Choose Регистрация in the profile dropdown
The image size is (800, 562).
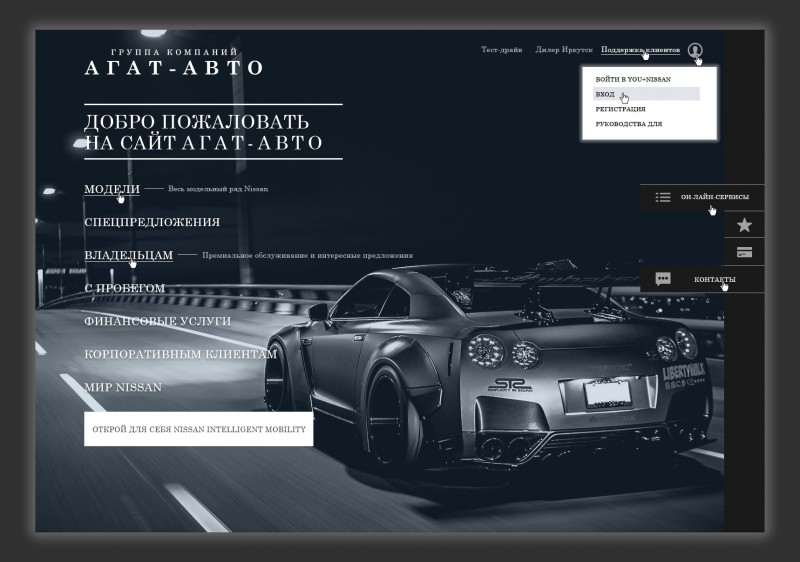coord(620,109)
